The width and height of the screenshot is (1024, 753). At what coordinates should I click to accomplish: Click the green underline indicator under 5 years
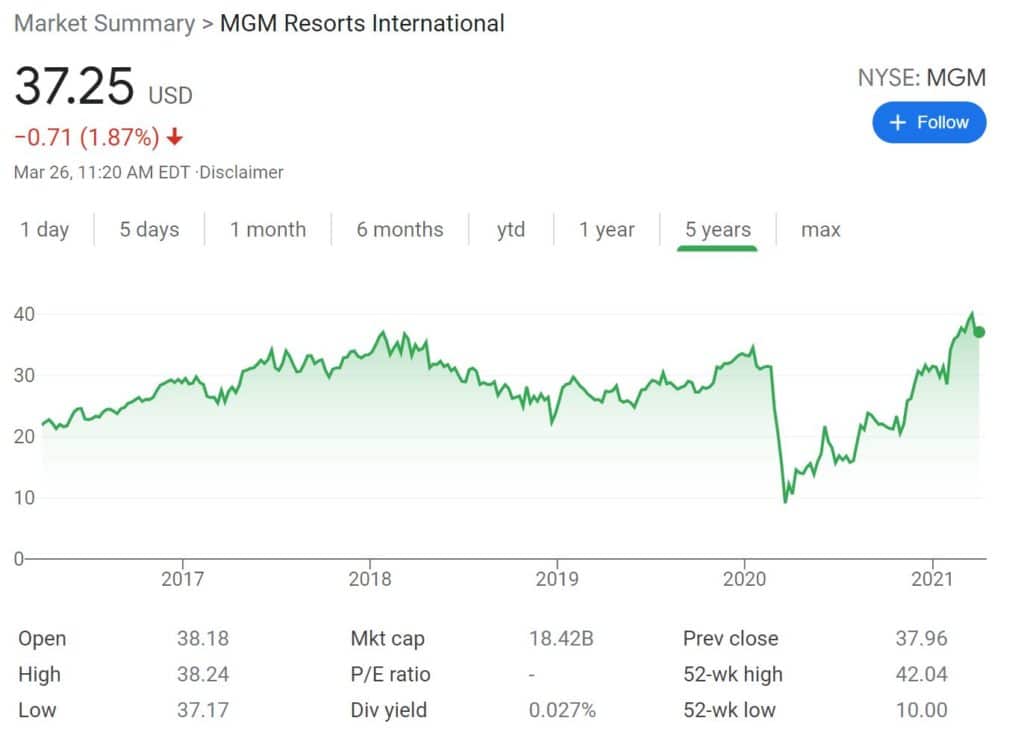(x=717, y=250)
